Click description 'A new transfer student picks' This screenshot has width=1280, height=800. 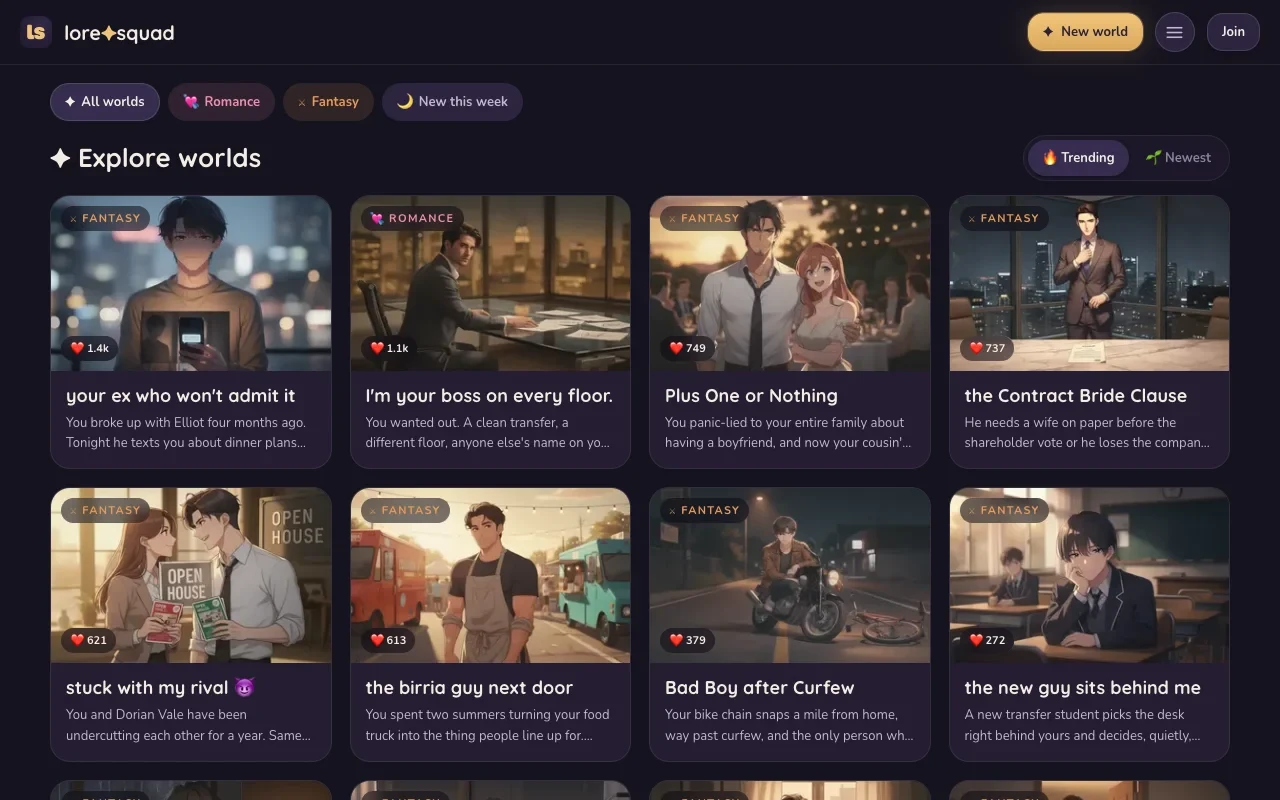tap(1082, 725)
